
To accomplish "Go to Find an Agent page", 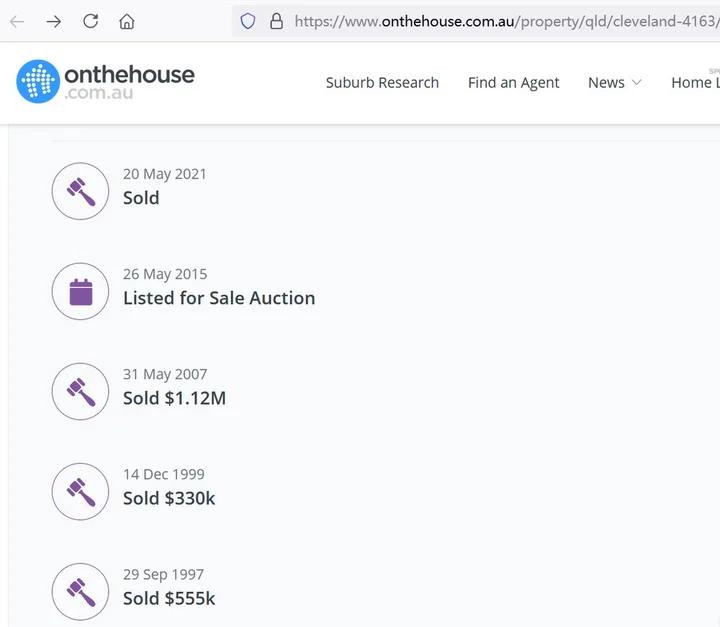I will click(513, 83).
